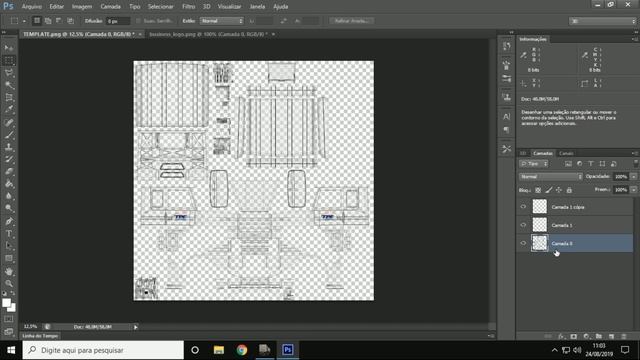
Task: Toggle lock transparent pixels
Action: pyautogui.click(x=538, y=190)
